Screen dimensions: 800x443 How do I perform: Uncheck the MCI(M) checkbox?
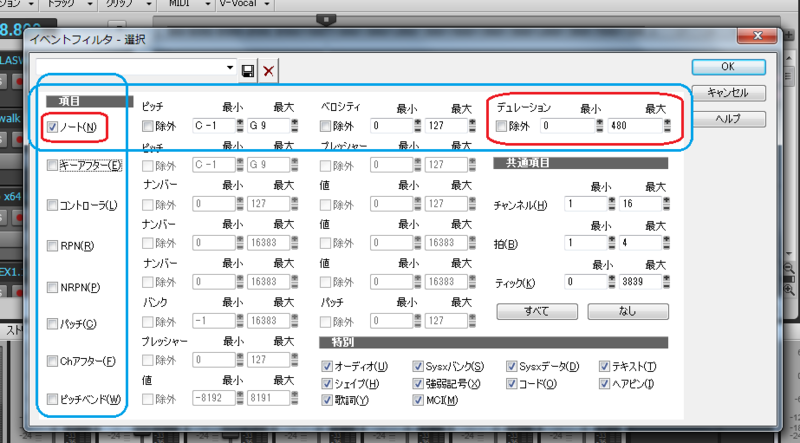pos(418,400)
